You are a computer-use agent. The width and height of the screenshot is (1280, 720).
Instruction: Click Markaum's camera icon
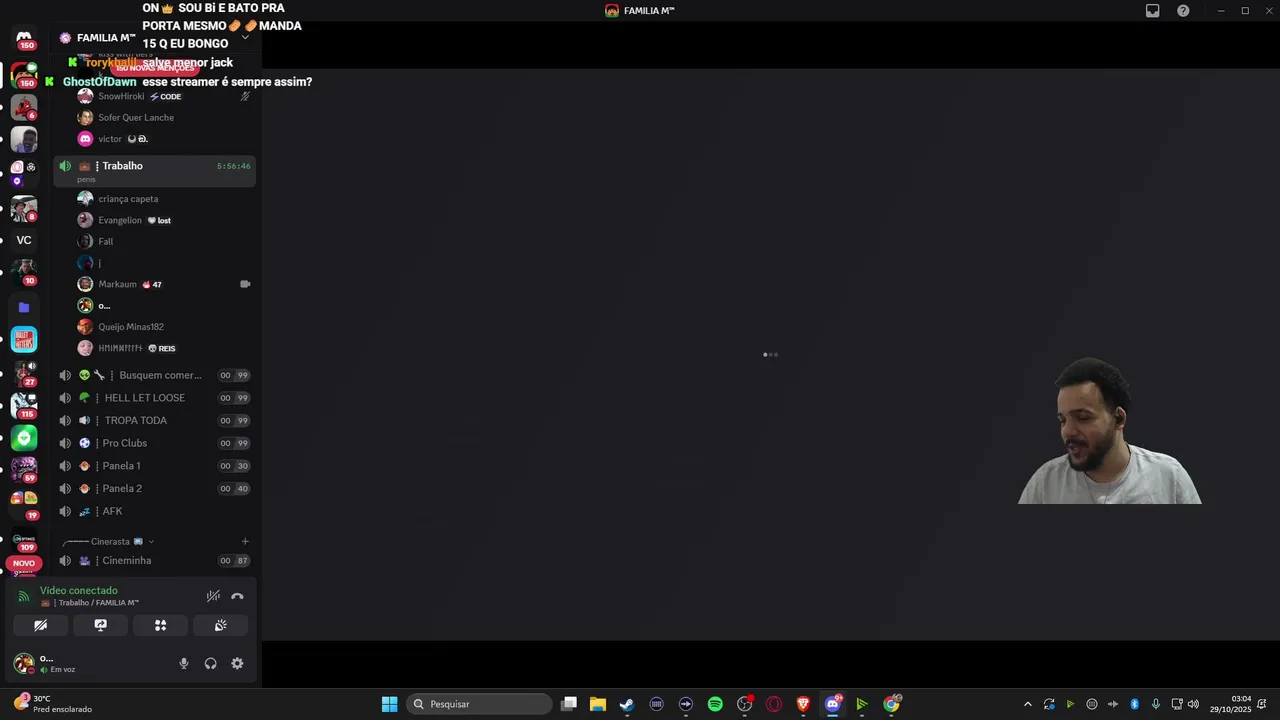click(245, 284)
